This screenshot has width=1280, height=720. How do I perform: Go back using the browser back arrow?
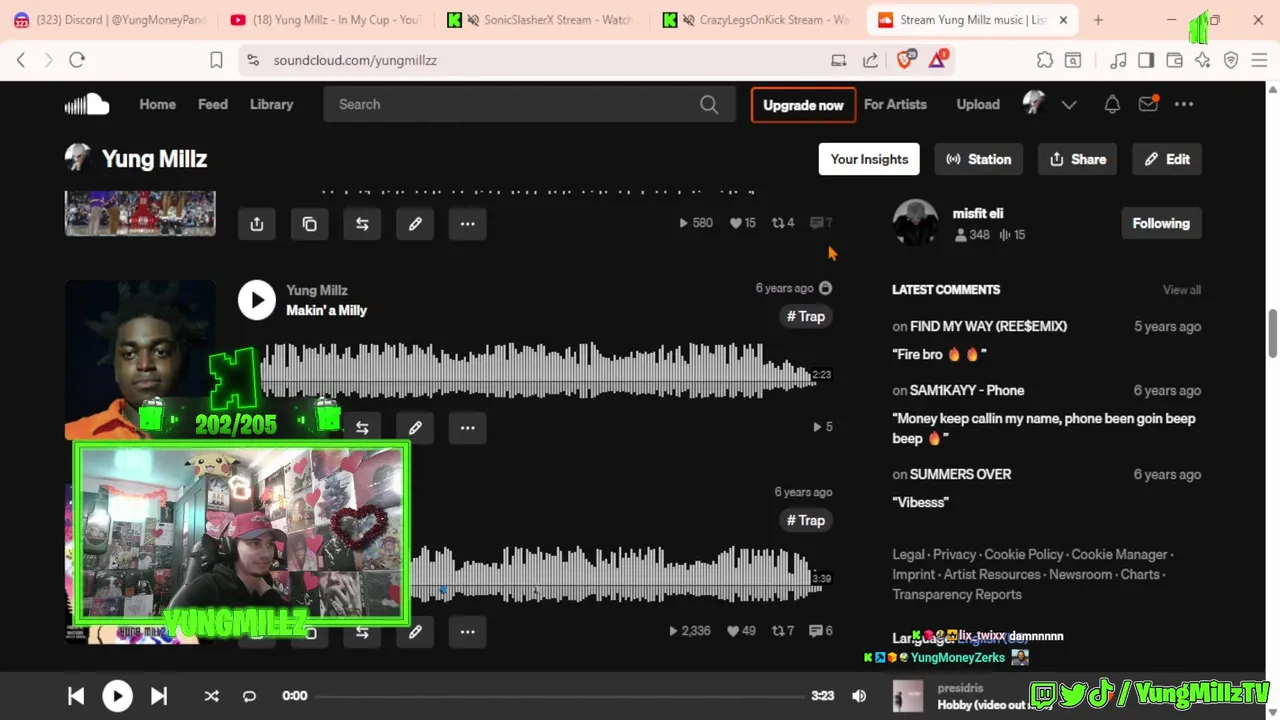(21, 60)
